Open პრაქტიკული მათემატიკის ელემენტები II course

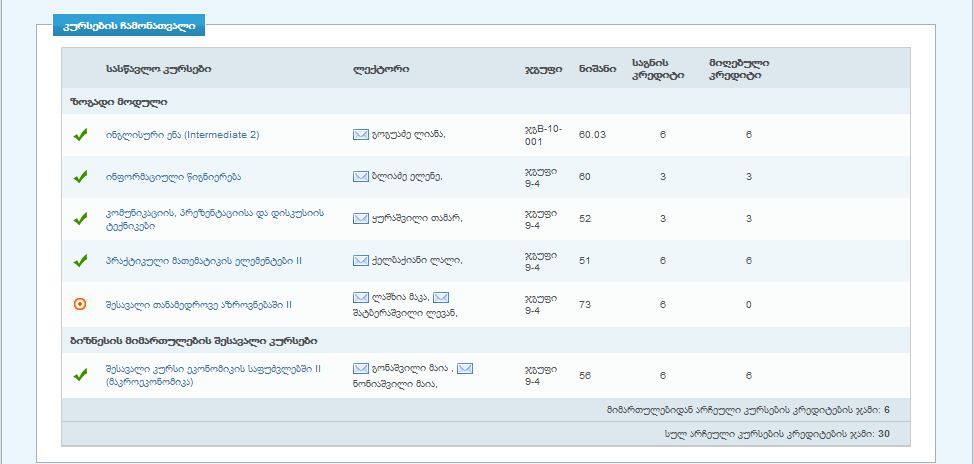coord(203,261)
